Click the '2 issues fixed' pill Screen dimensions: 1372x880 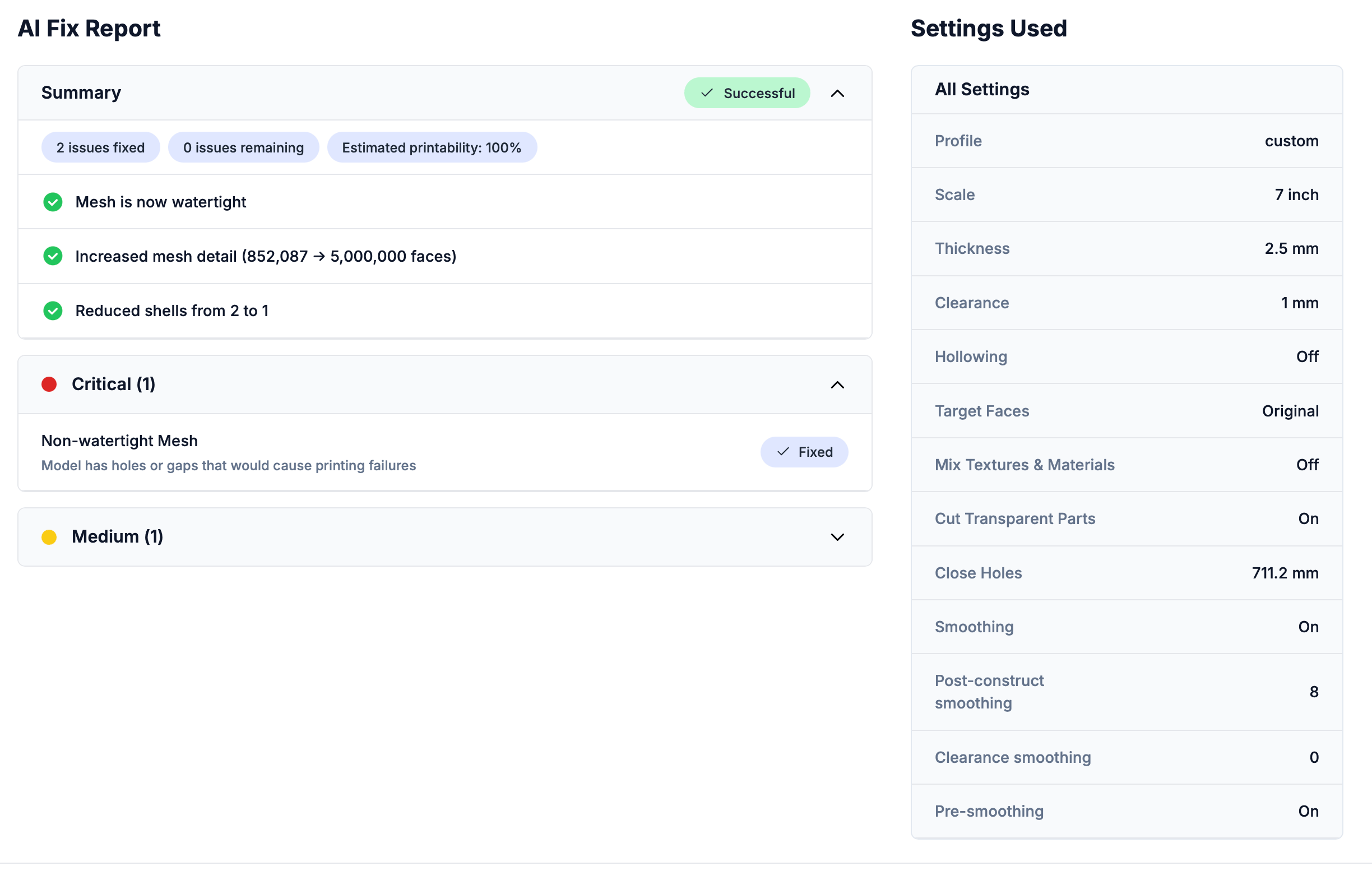tap(100, 147)
